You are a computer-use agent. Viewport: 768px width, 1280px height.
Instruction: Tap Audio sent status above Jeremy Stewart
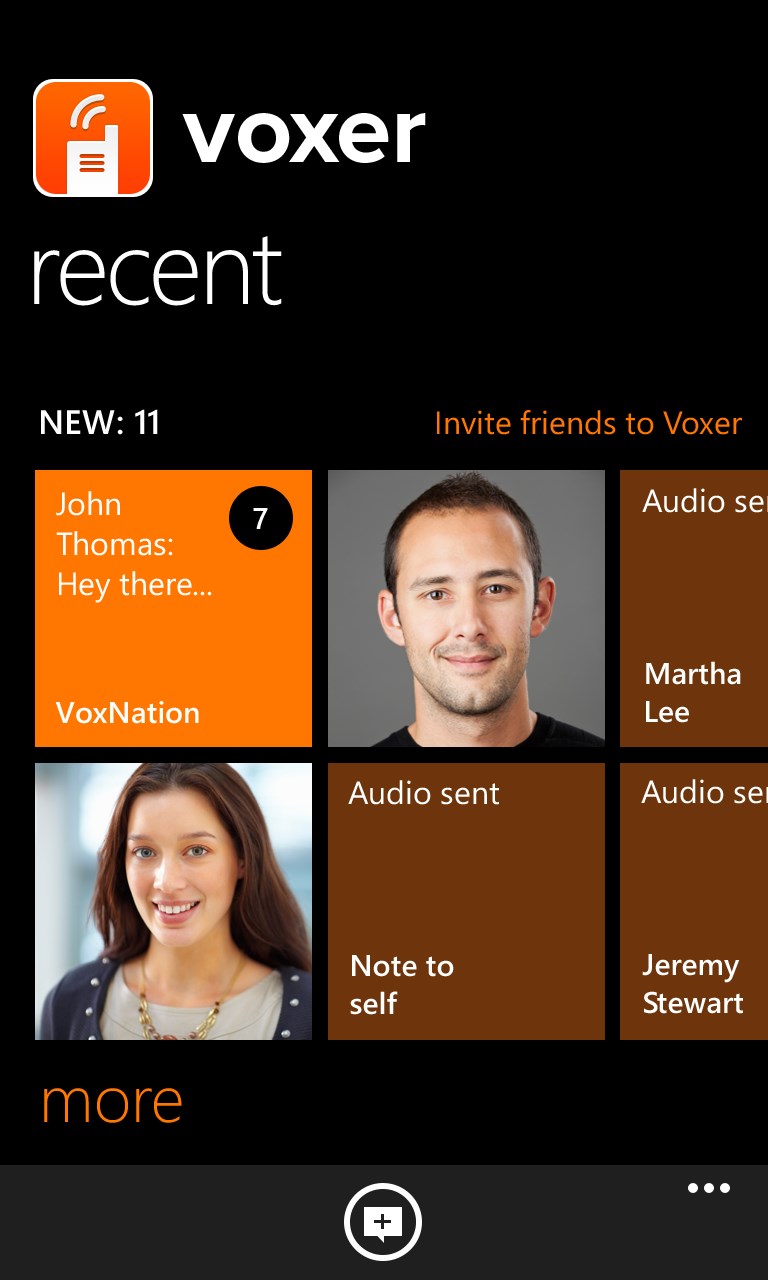(704, 793)
